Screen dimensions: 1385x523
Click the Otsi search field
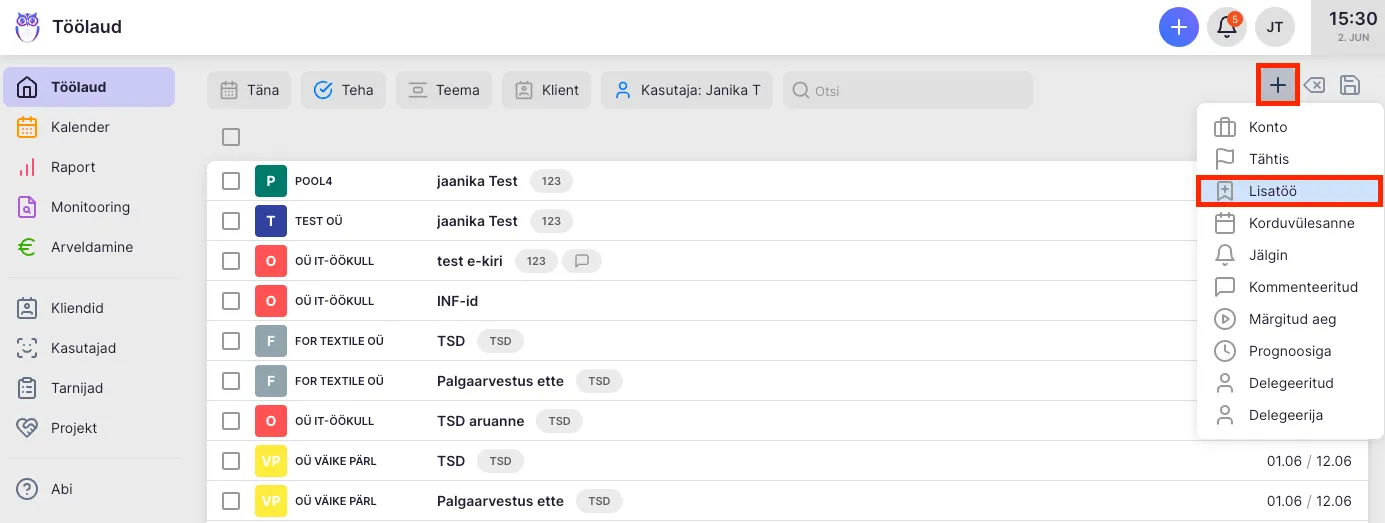coord(907,90)
